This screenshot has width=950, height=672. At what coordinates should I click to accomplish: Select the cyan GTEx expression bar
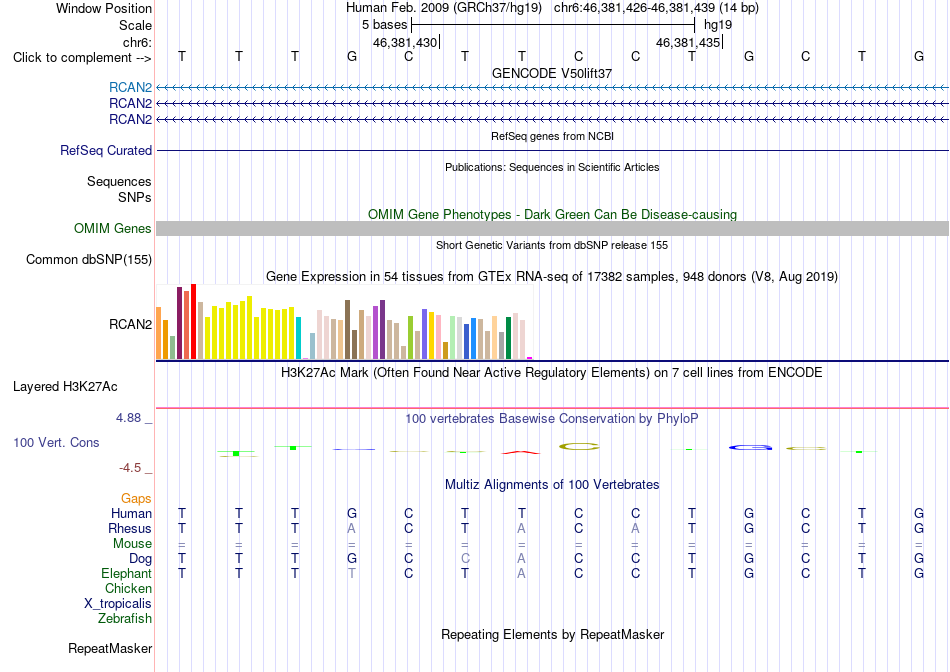[299, 338]
